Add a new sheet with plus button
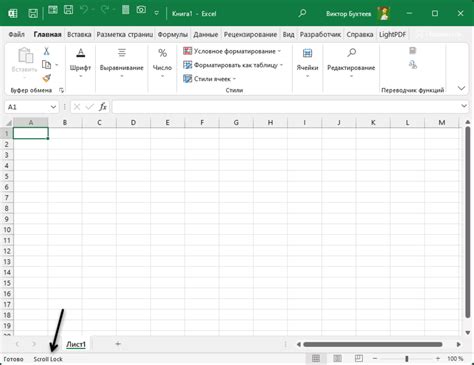 tap(118, 344)
